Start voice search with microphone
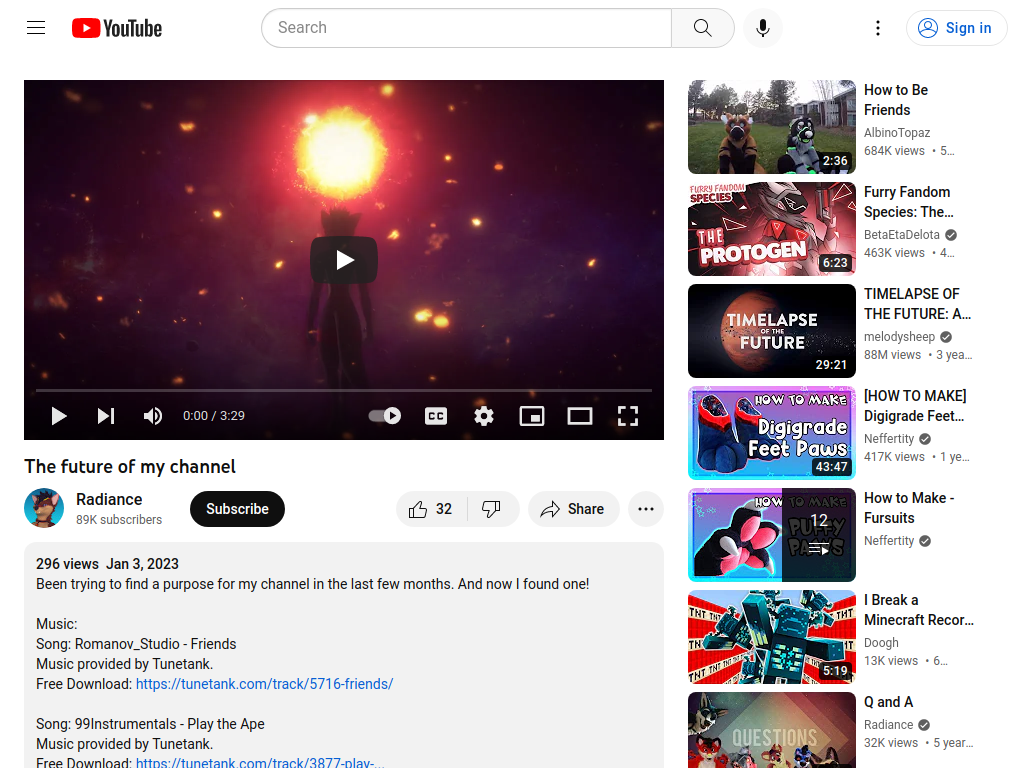The height and width of the screenshot is (768, 1024). click(763, 28)
